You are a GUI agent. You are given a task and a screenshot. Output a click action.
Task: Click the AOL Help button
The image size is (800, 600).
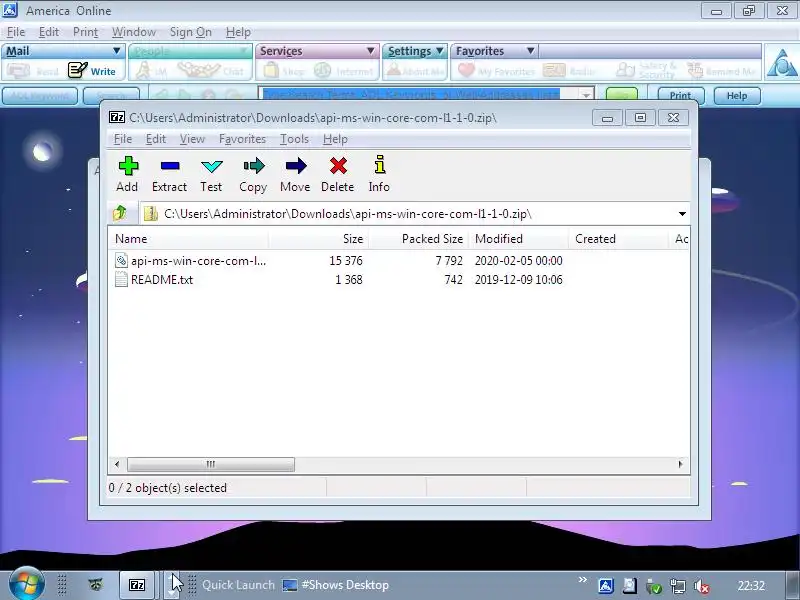click(737, 95)
